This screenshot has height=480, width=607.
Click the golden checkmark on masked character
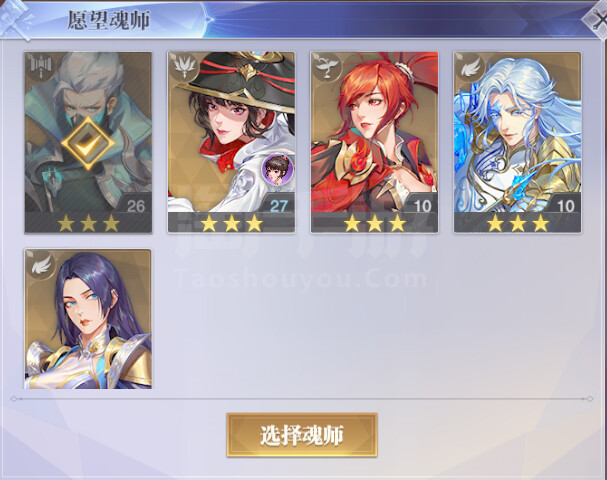click(x=88, y=144)
